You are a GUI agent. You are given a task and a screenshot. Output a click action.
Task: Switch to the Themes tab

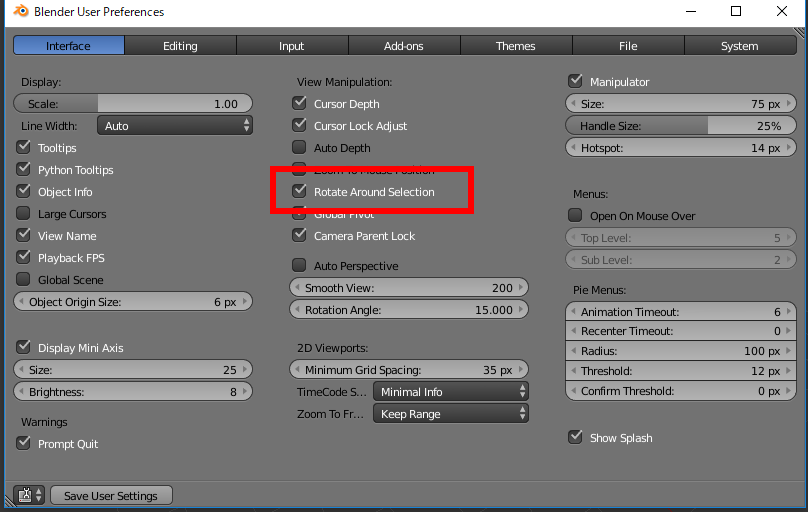click(516, 46)
